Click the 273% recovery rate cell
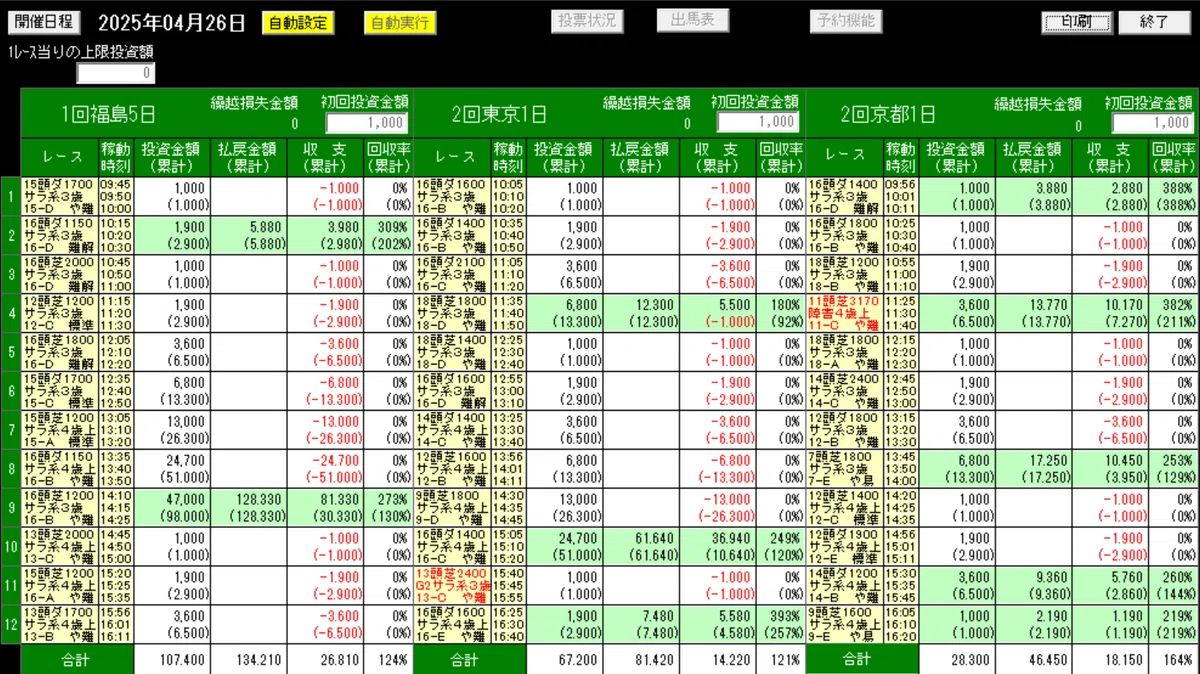 click(388, 508)
